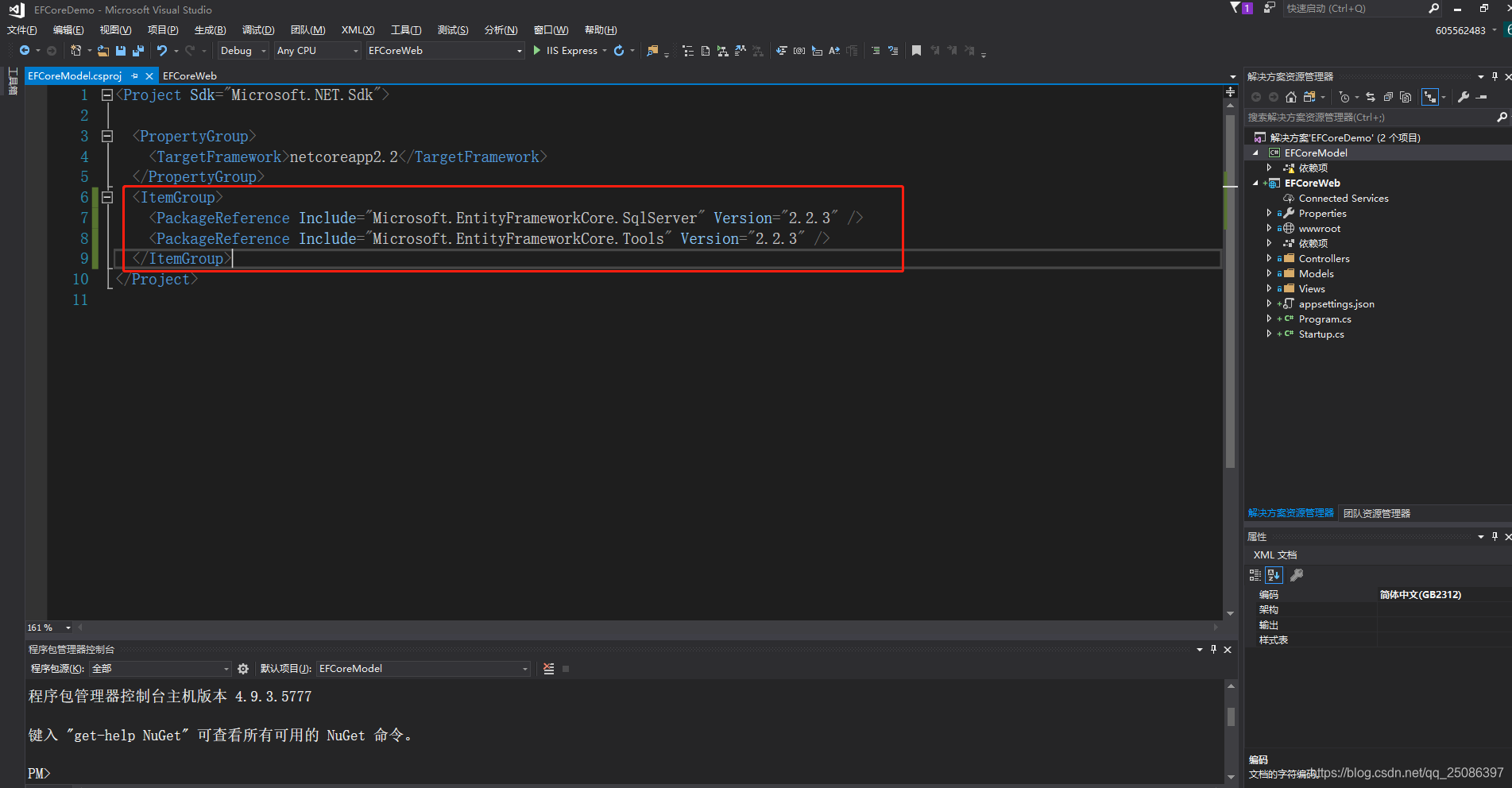Open the 文件(F) menu
Image resolution: width=1512 pixels, height=788 pixels.
(x=22, y=30)
